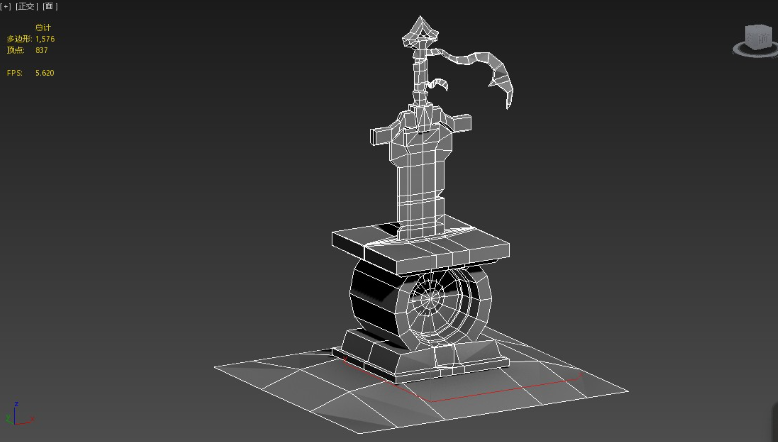
Task: Click the 多边形 count 1,576
Action: click(x=45, y=39)
